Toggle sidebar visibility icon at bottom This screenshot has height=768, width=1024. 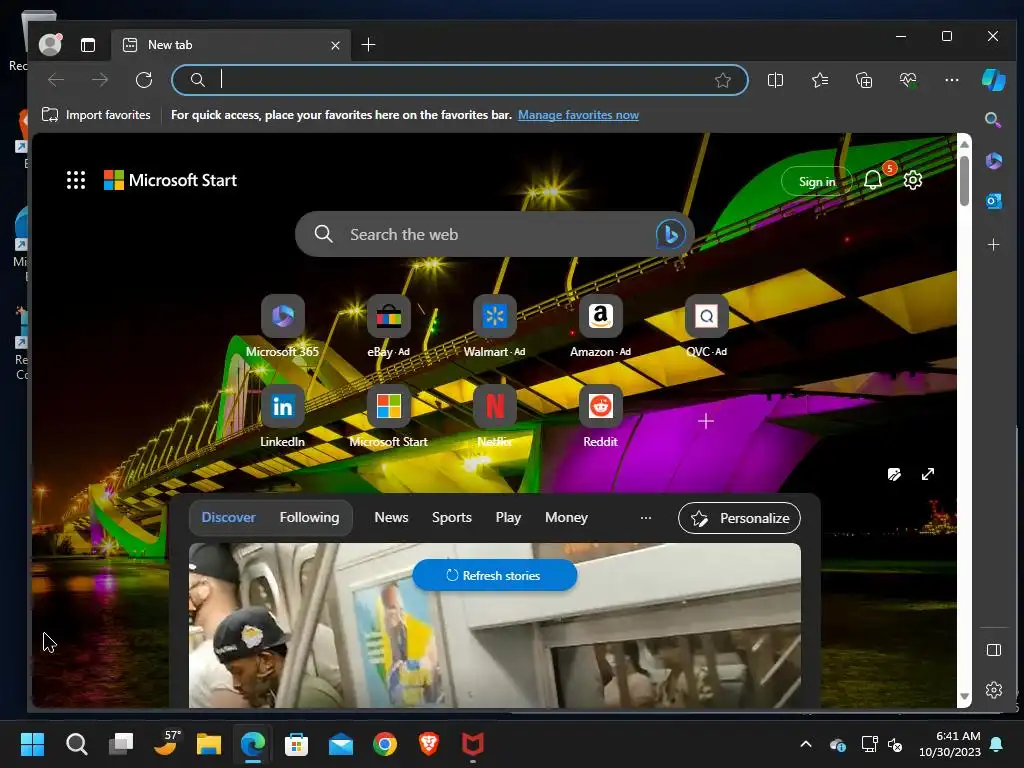tap(993, 650)
